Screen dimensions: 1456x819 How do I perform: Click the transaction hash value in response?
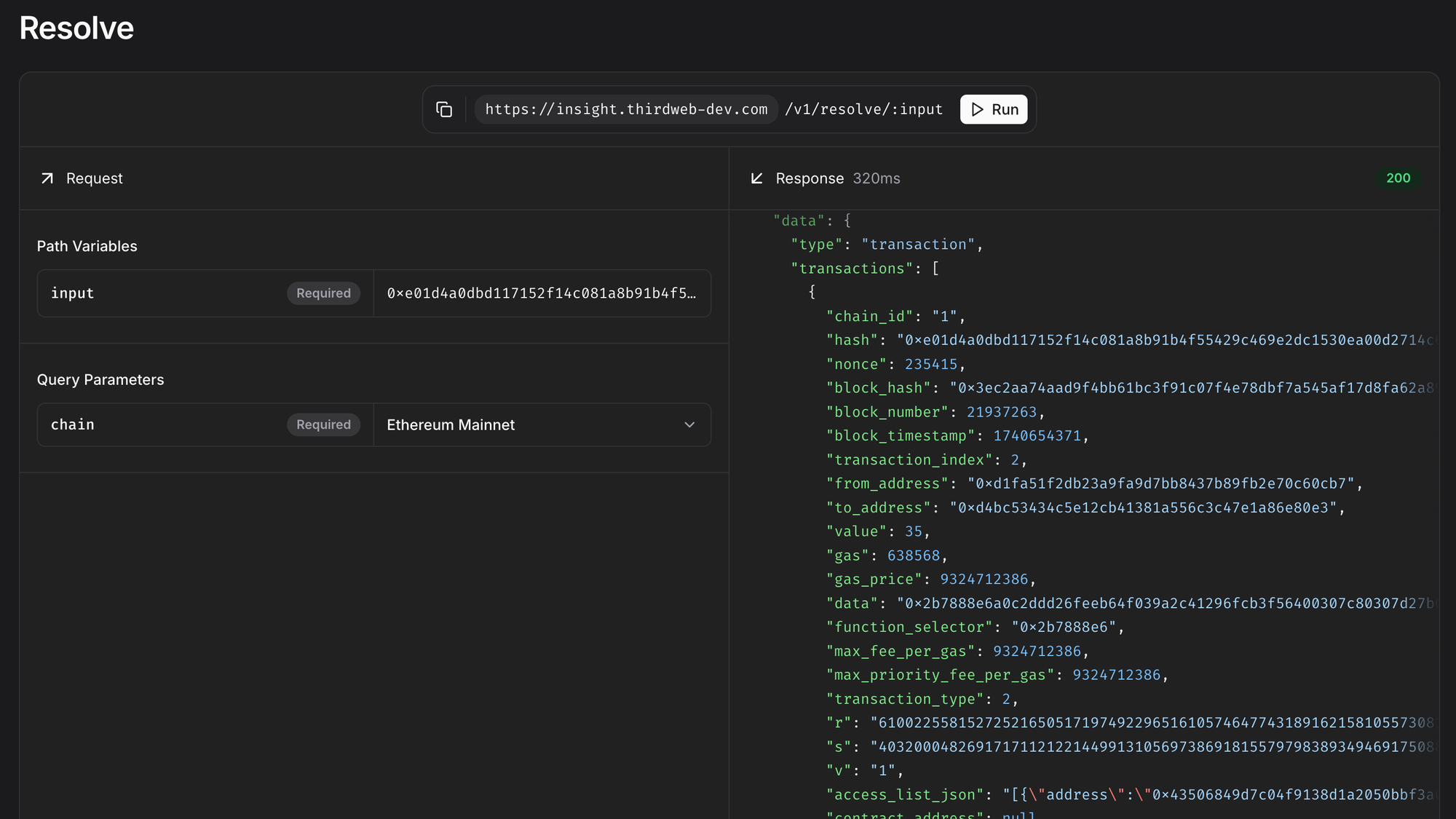click(x=1165, y=340)
